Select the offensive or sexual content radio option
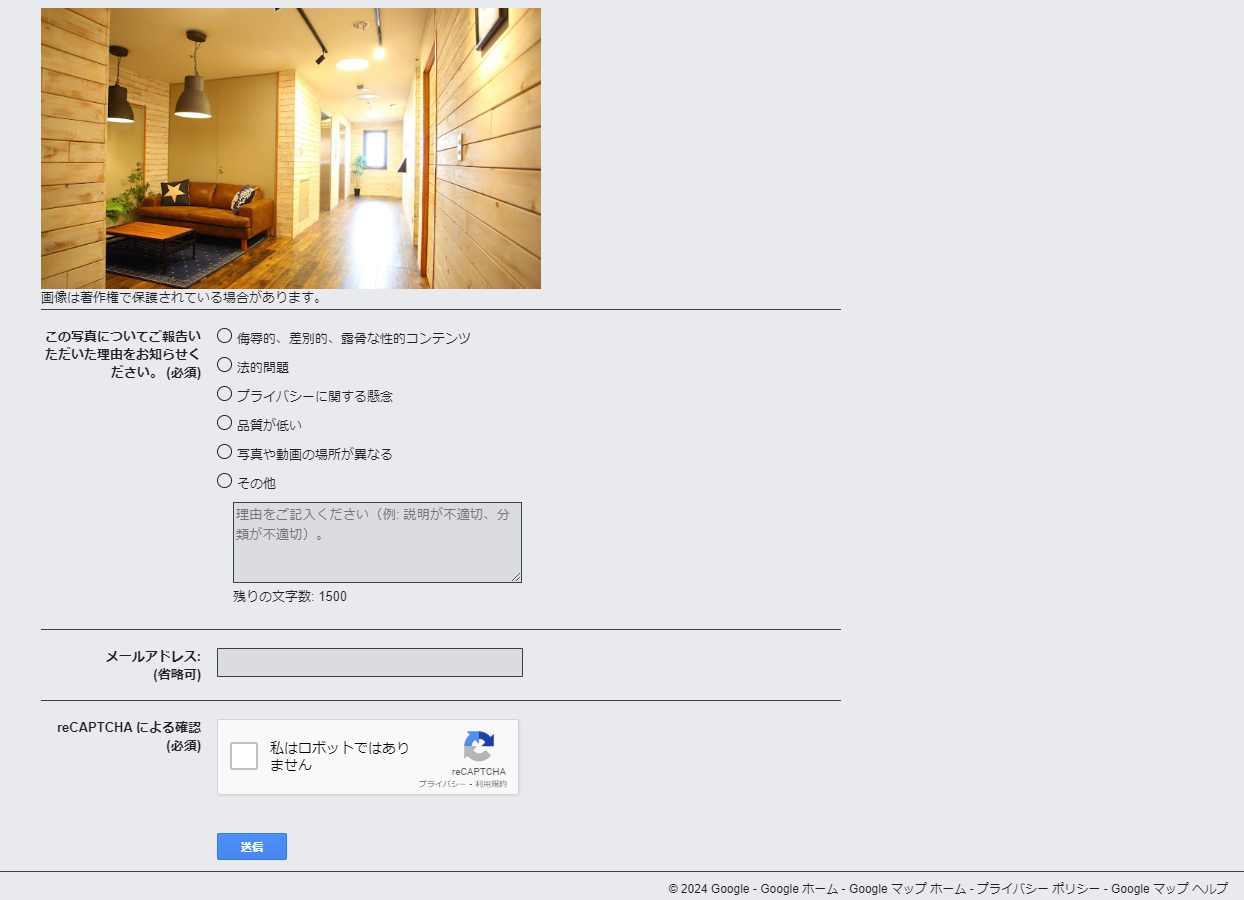1244x900 pixels. pos(224,336)
